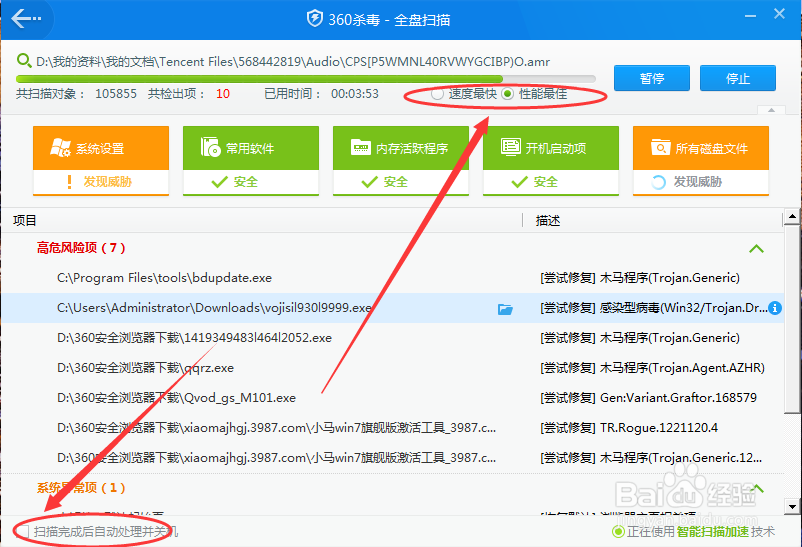This screenshot has width=802, height=547.
Task: Click the exclamation warning icon under 系统设置
Action: point(70,182)
